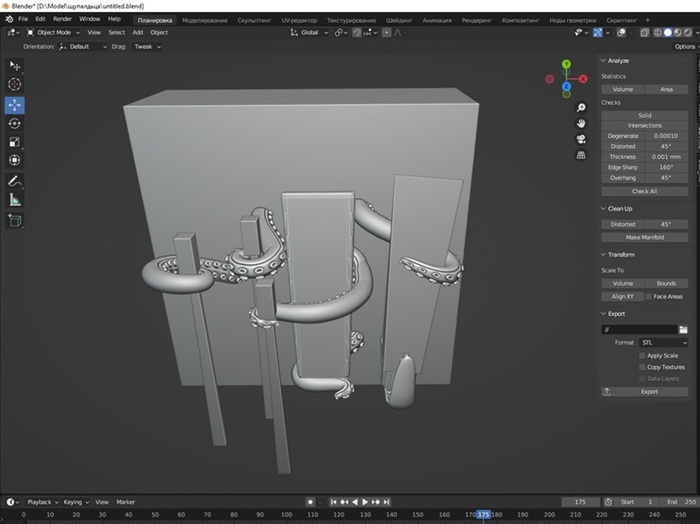Switch to perspective/orthographic grid icon
700x524 pixels.
coord(581,155)
